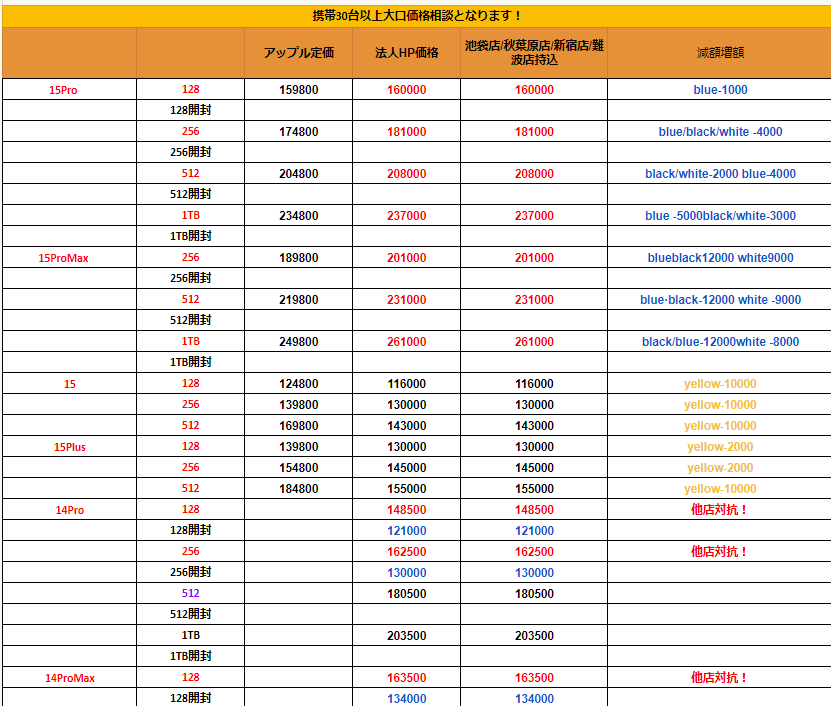Click the purple 512 capacity cell
The width and height of the screenshot is (831, 706).
[191, 593]
